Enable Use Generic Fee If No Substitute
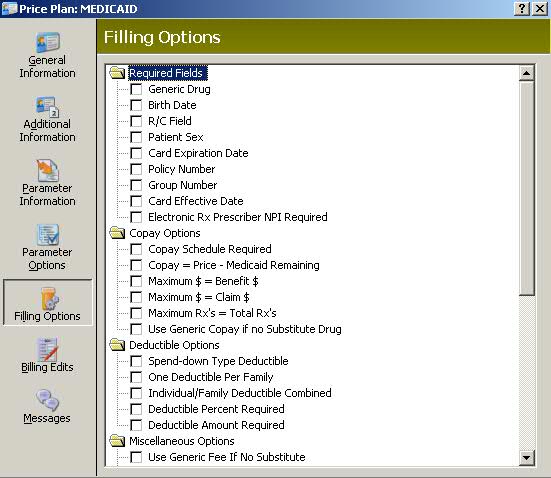Screen dimensions: 551x478 pos(136,457)
